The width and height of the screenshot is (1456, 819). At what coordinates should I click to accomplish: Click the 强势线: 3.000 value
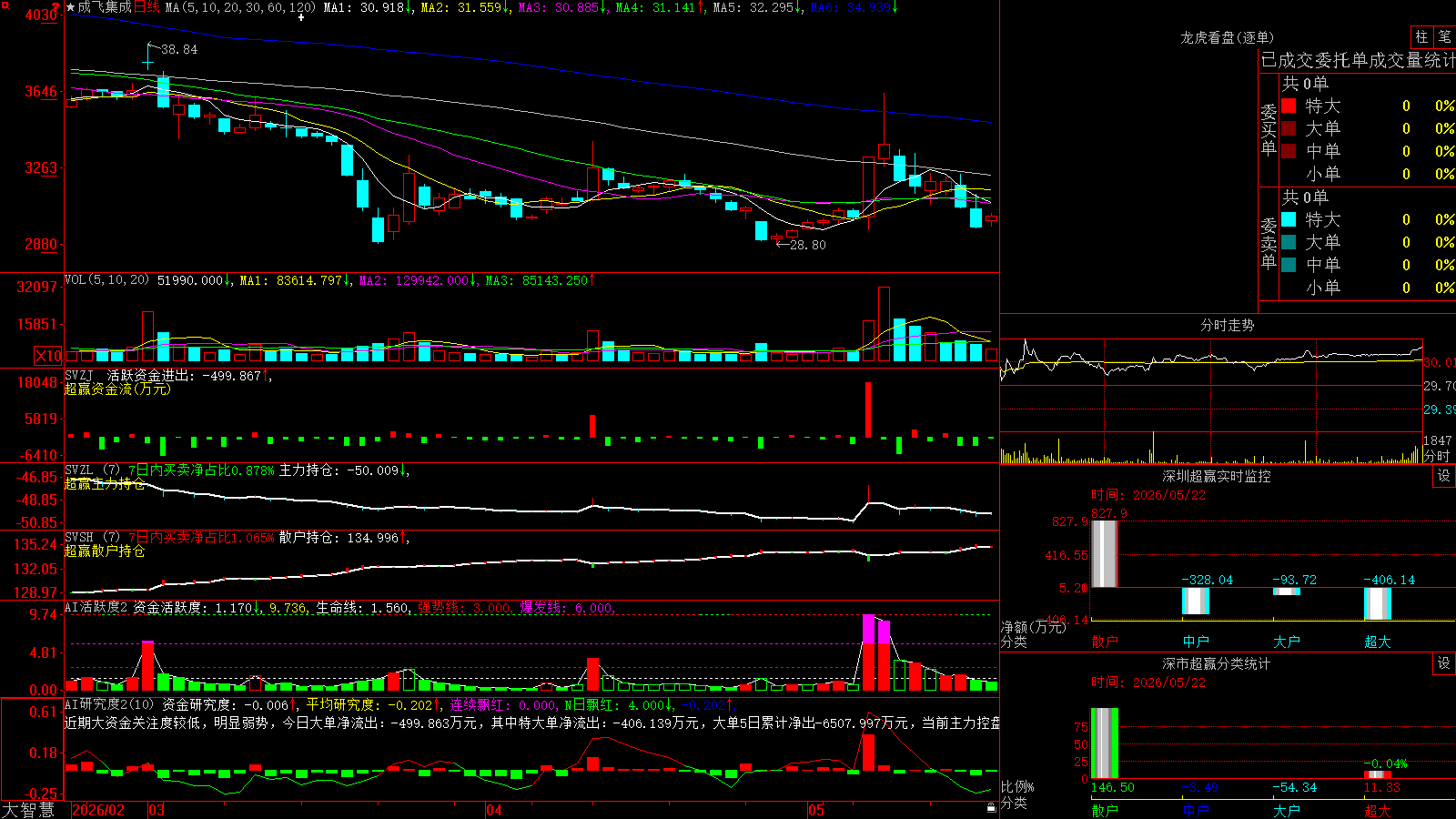tap(465, 607)
